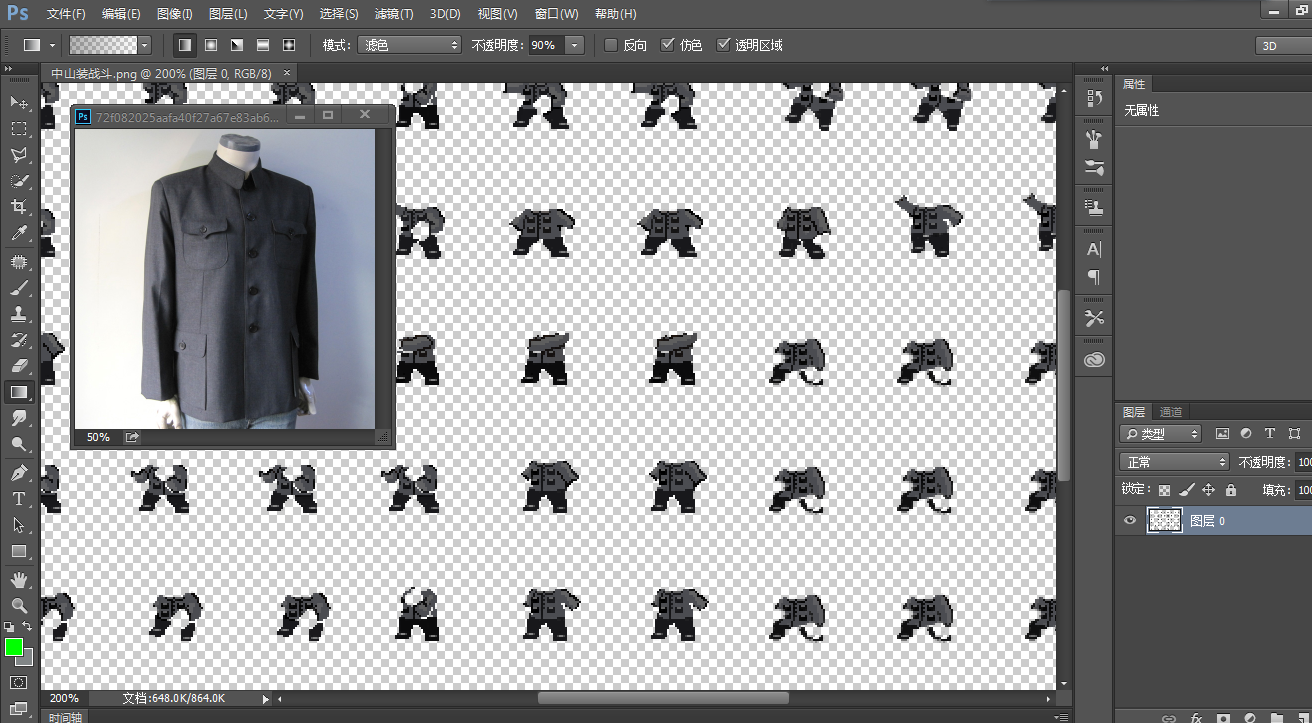1312x723 pixels.
Task: Open the Character panel icon
Action: pyautogui.click(x=1094, y=249)
